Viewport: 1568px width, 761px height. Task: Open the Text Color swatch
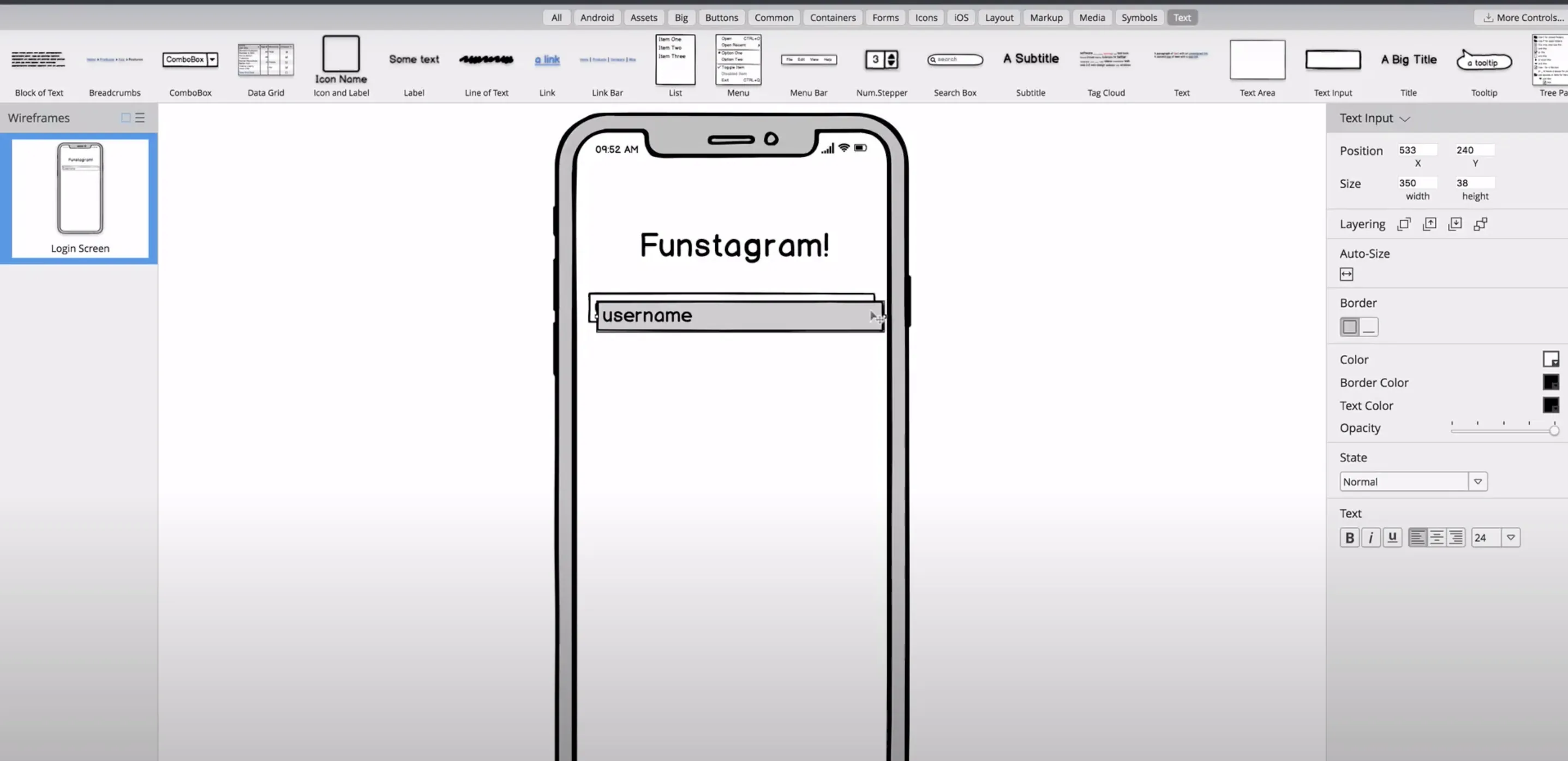1551,405
